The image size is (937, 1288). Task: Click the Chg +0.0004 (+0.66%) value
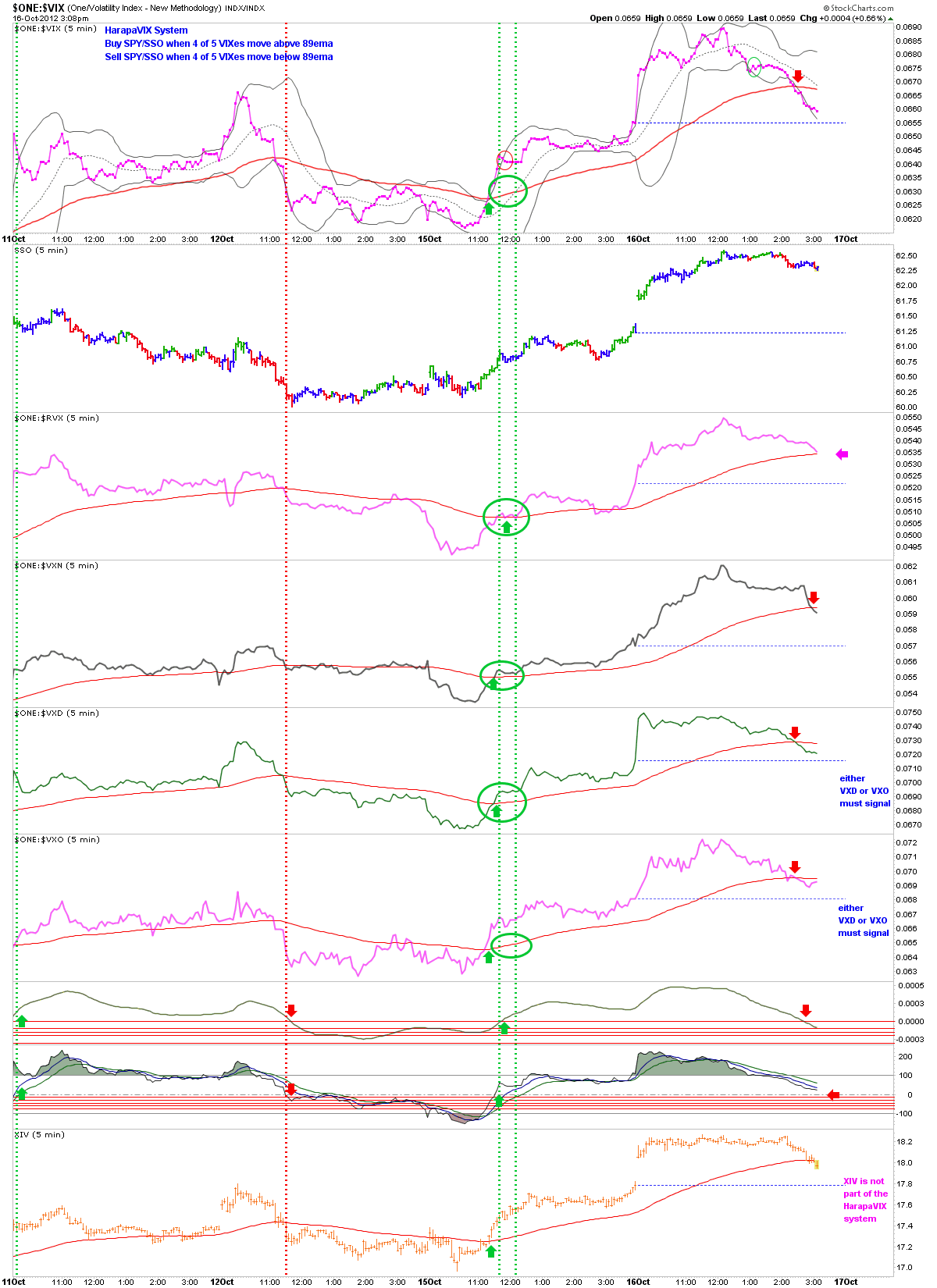(843, 18)
